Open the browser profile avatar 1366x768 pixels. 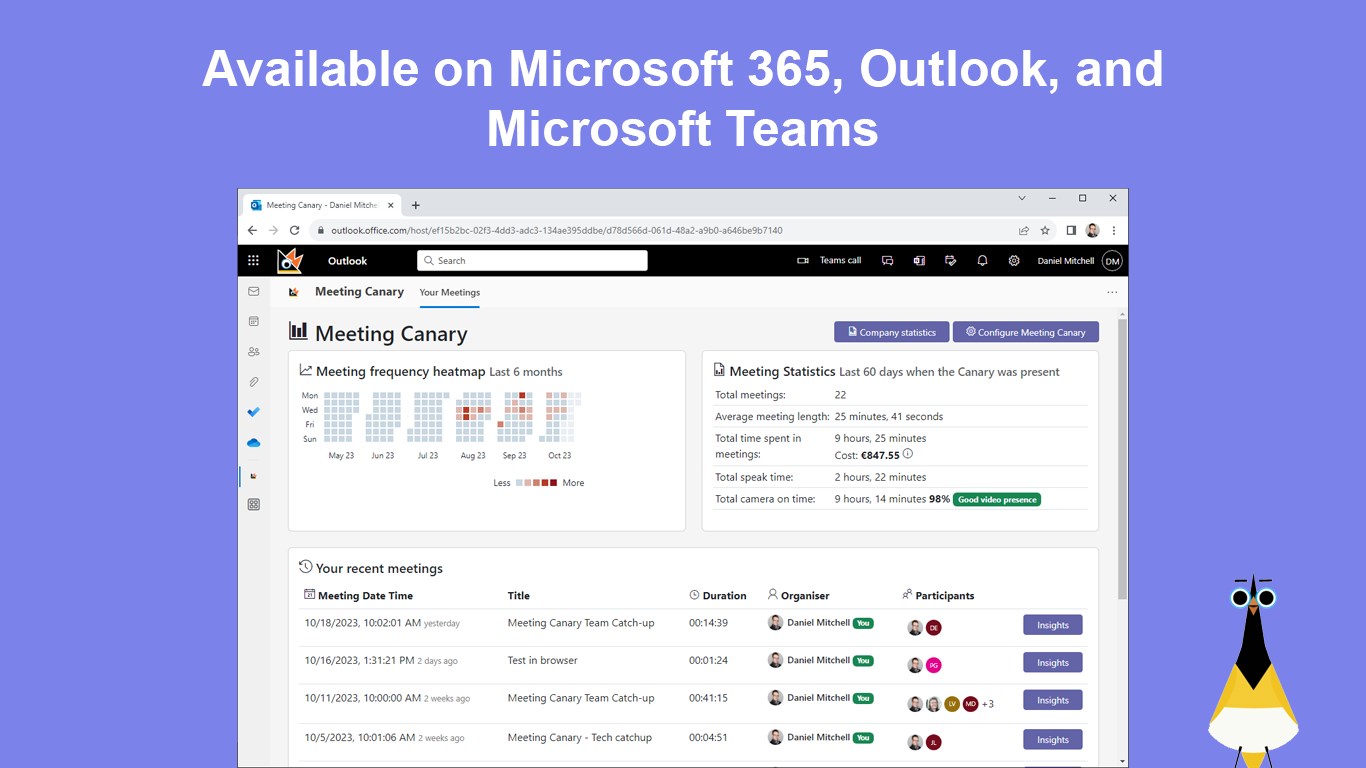coord(1092,230)
